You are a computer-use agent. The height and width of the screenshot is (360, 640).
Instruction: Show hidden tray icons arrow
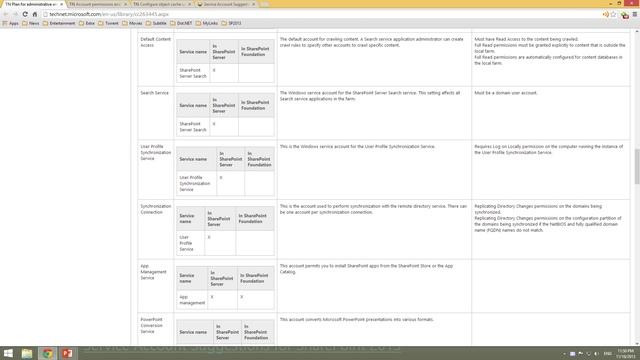click(564, 354)
